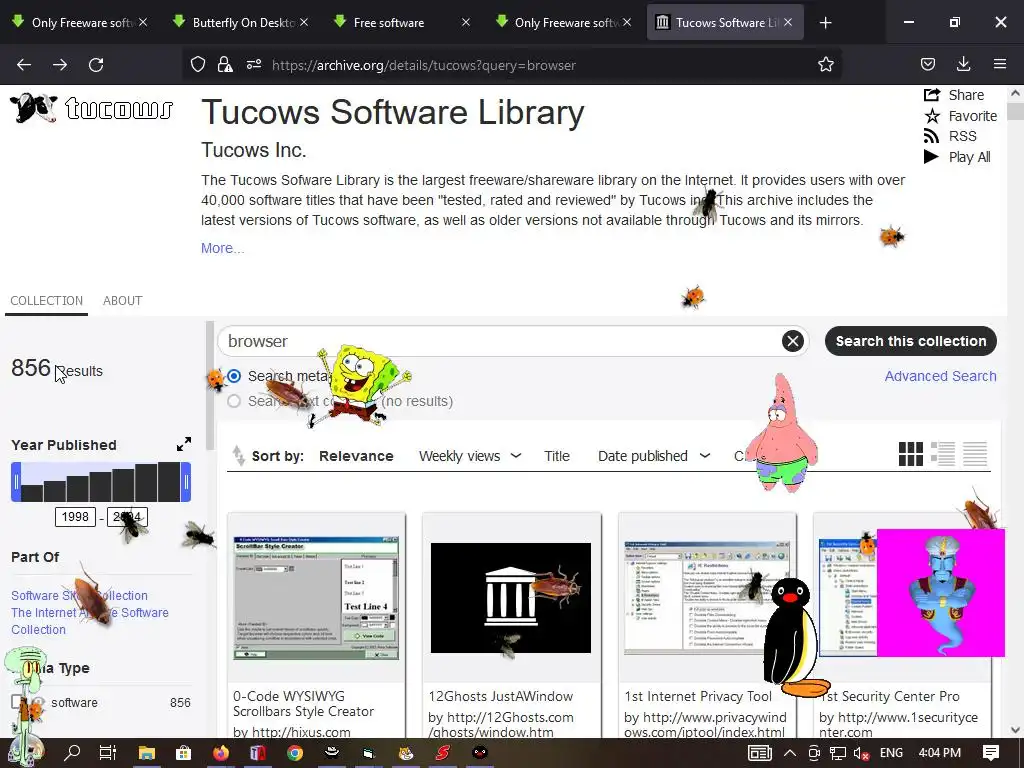Sort results by Relevance
1024x768 pixels.
(356, 456)
